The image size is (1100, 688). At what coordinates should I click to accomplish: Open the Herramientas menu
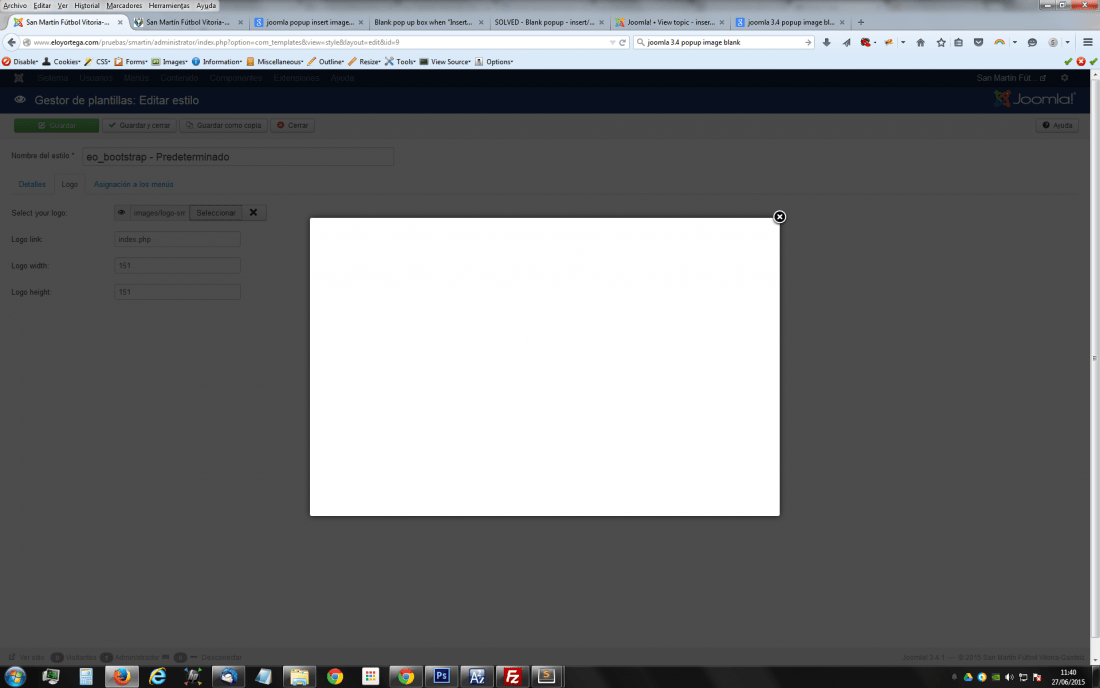click(x=169, y=6)
